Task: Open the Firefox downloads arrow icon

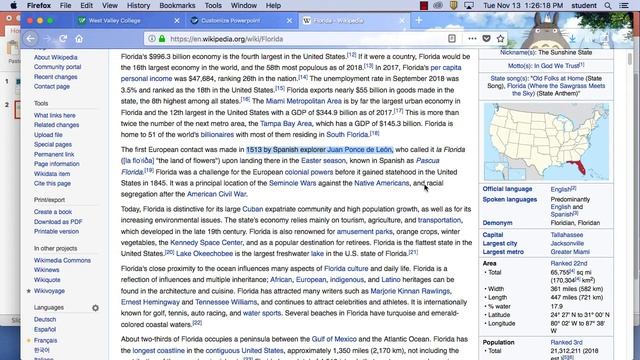Action: coord(573,39)
